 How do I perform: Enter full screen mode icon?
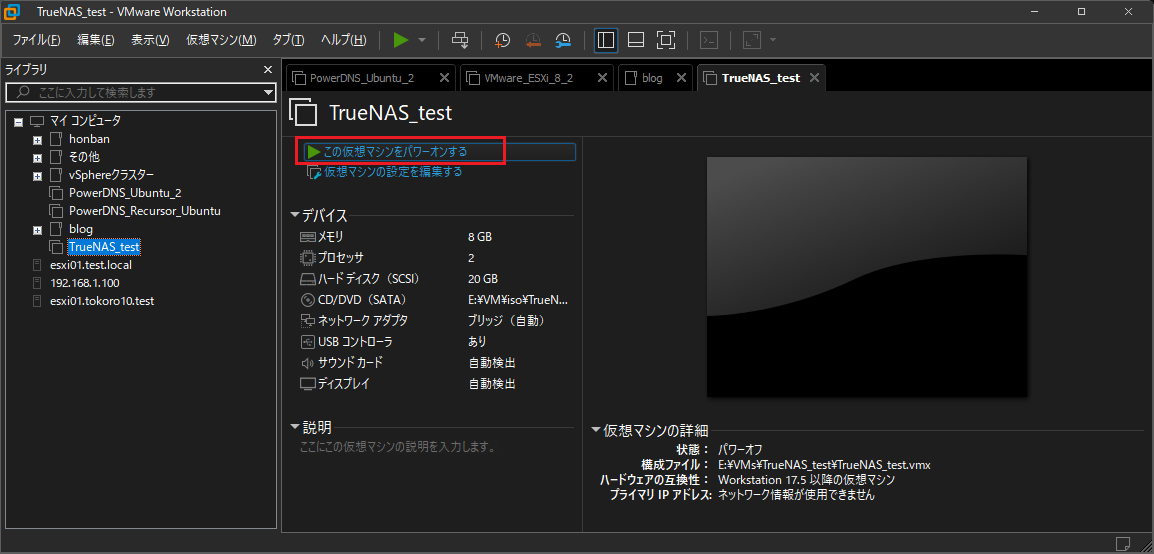click(665, 40)
